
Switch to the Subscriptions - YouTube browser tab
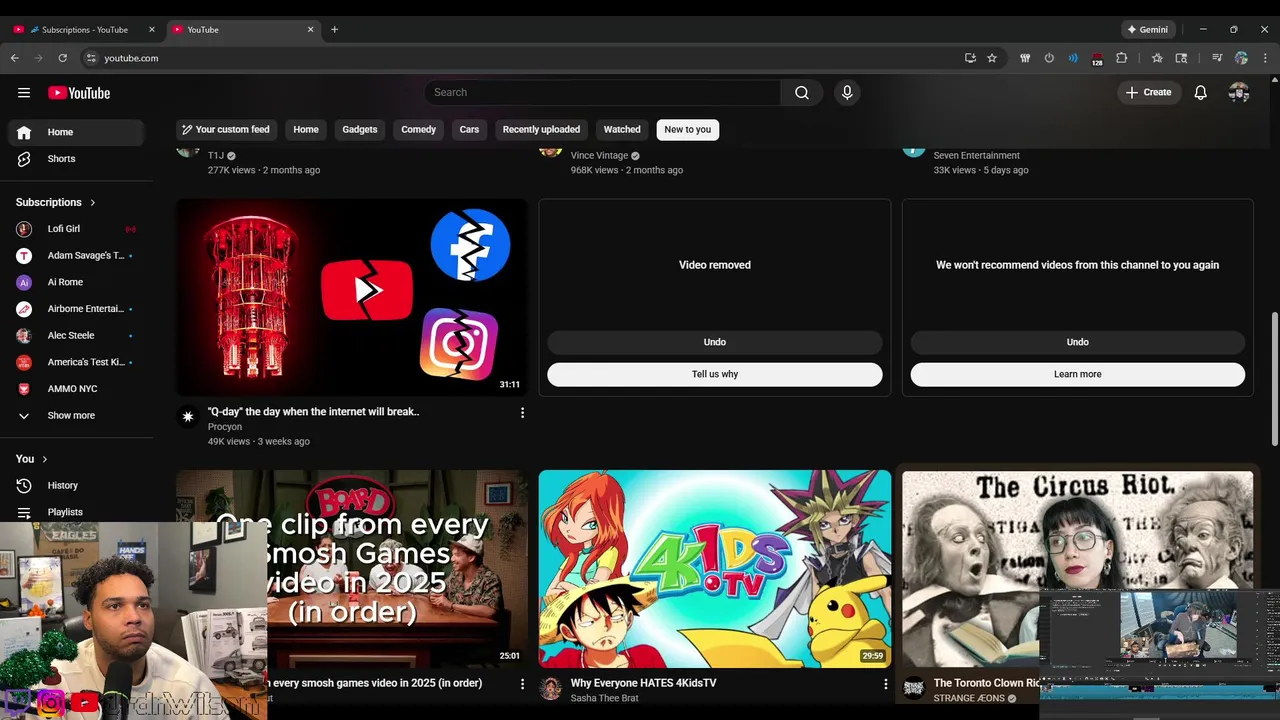coord(85,29)
